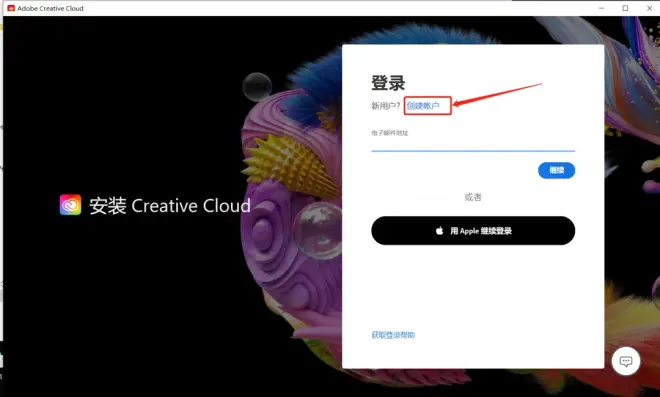Click the 或者 divider text
The image size is (660, 397).
tap(473, 197)
